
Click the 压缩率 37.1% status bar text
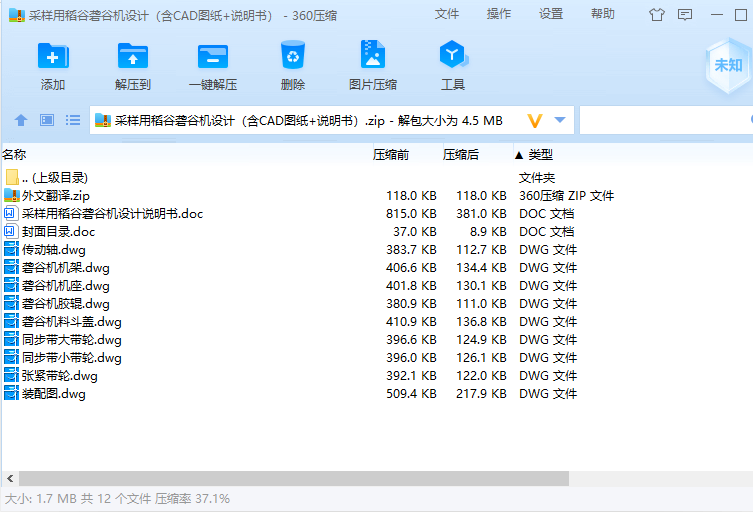tap(192, 499)
